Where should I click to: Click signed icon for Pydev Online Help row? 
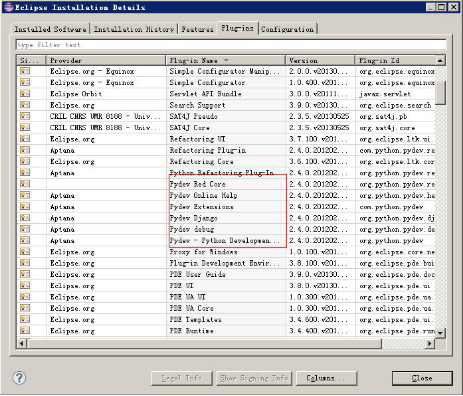(25, 195)
